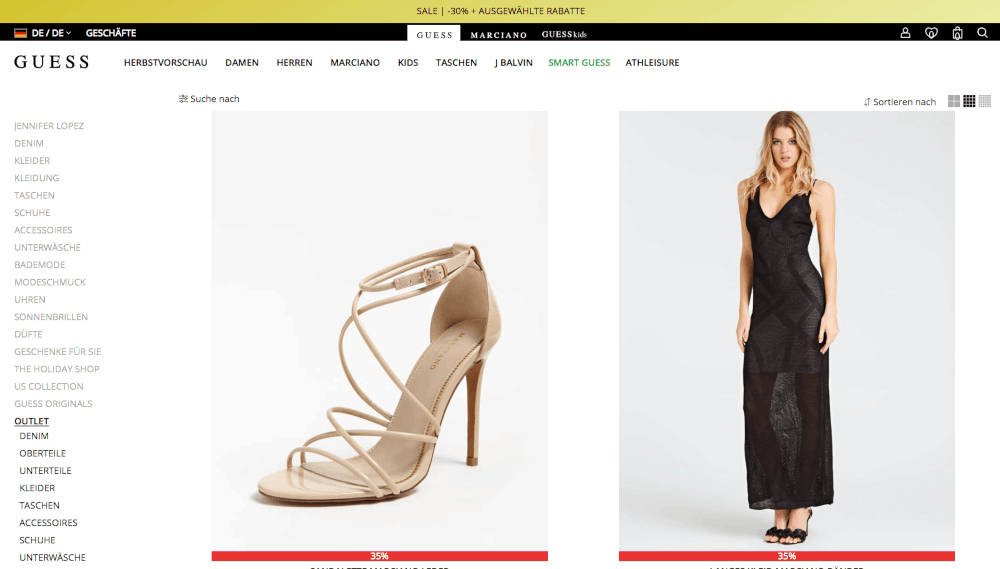Click the SALE -30% banner
This screenshot has height=569, width=1000.
(x=500, y=11)
